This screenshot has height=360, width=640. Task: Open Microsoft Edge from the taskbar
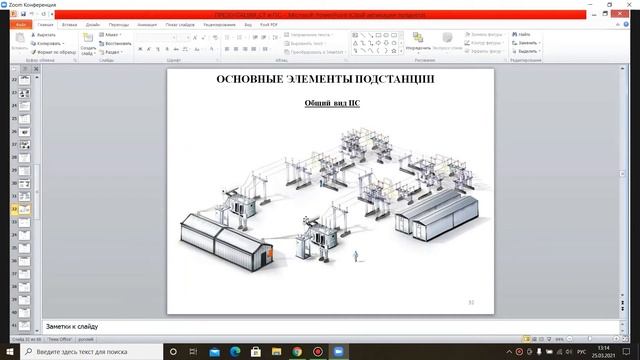[235, 351]
